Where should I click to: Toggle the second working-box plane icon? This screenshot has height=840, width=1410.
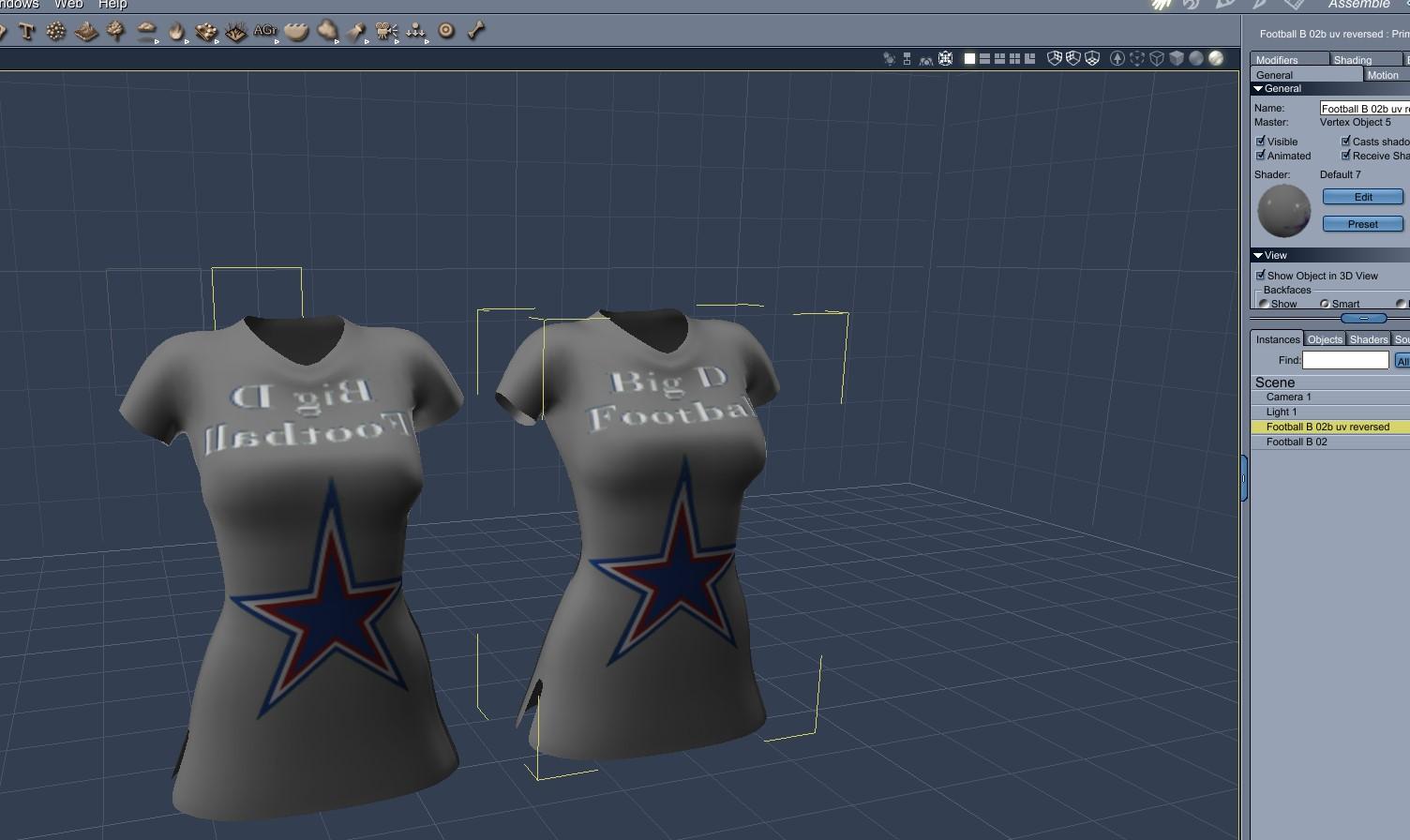1073,58
